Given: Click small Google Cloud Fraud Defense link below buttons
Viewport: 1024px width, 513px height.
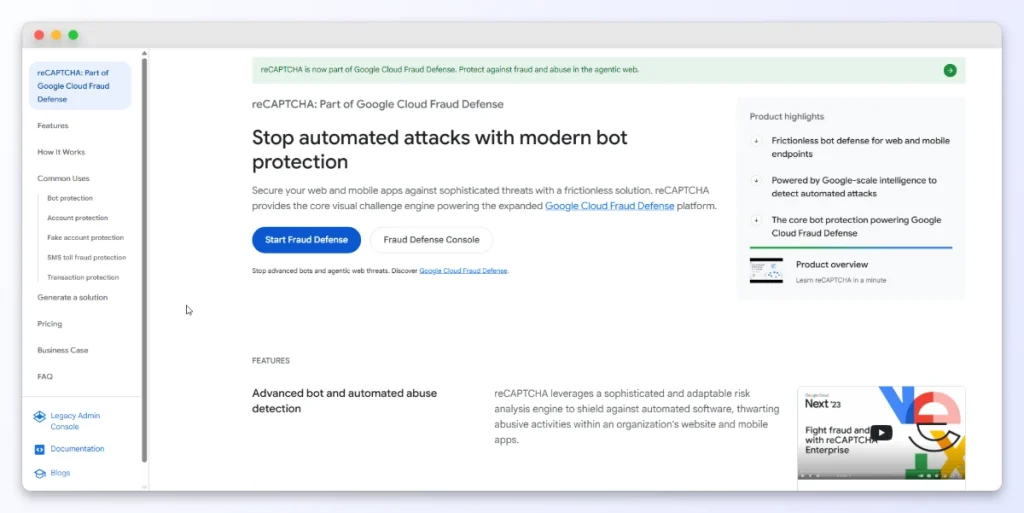Looking at the screenshot, I should coord(463,270).
